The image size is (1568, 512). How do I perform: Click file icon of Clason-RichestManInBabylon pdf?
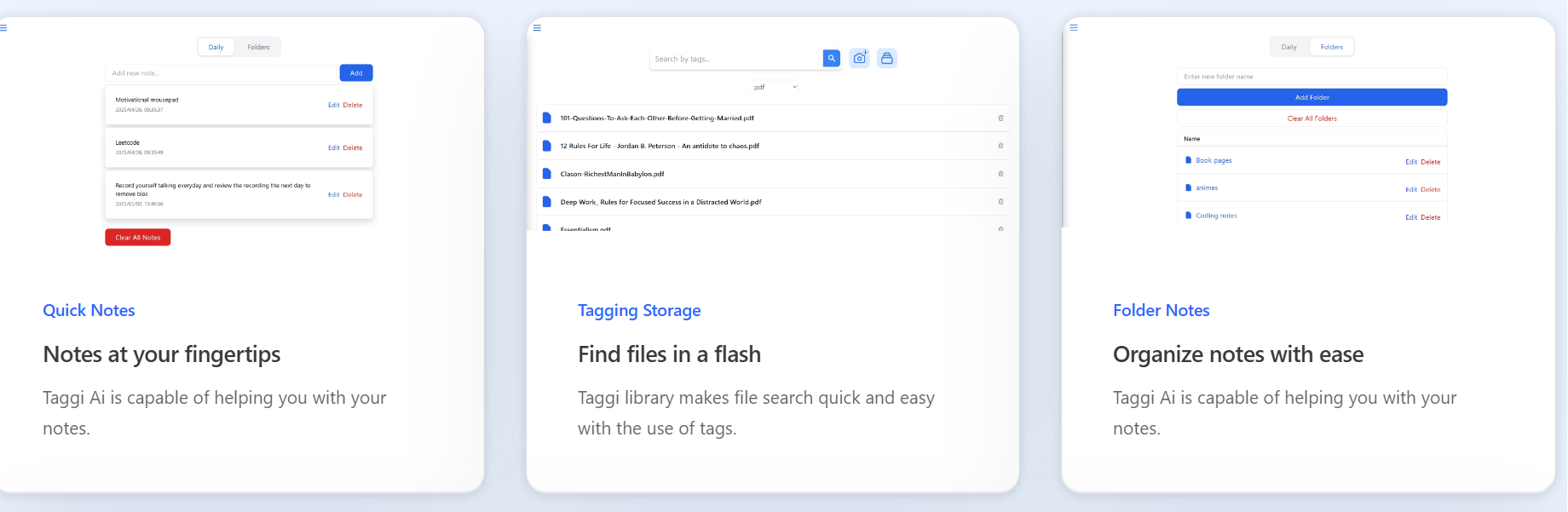pyautogui.click(x=547, y=174)
